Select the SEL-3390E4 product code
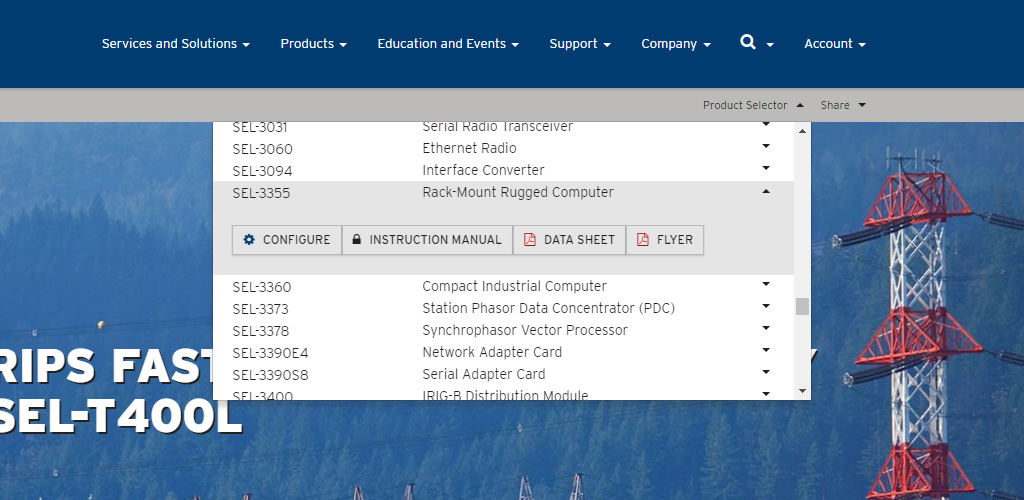The height and width of the screenshot is (500, 1024). 270,353
